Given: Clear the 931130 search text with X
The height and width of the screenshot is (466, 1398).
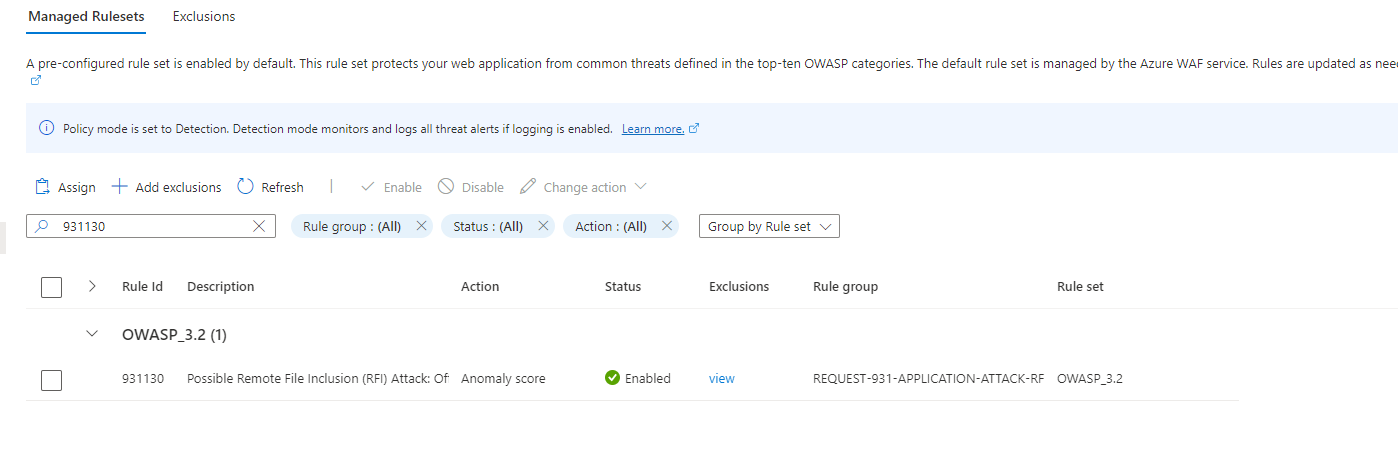Looking at the screenshot, I should click(260, 227).
